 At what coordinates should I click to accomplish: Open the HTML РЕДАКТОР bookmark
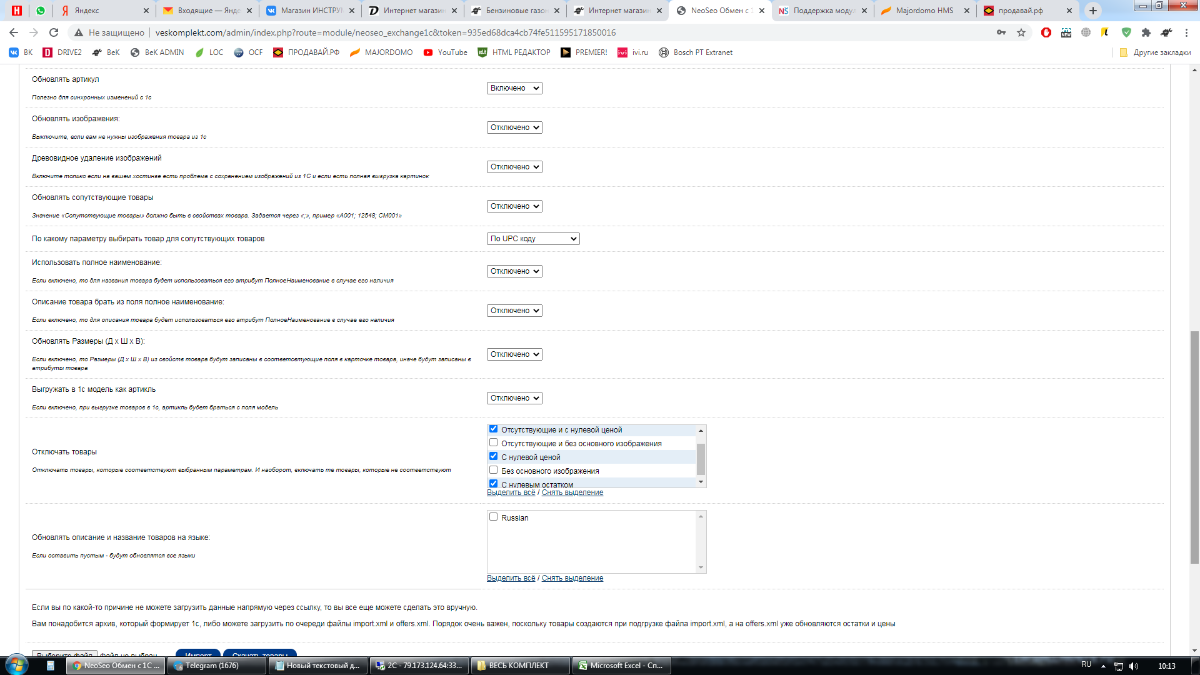514,52
